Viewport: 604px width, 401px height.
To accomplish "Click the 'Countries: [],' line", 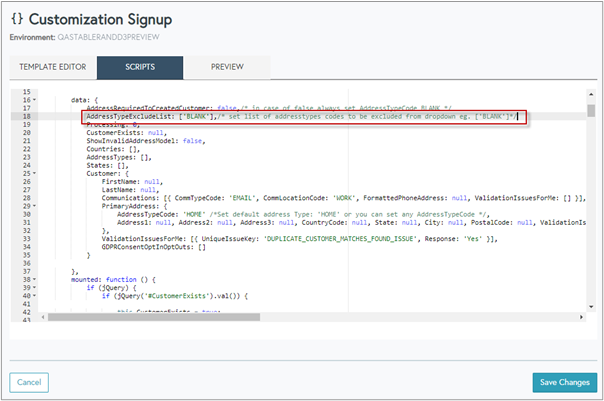I will 113,149.
